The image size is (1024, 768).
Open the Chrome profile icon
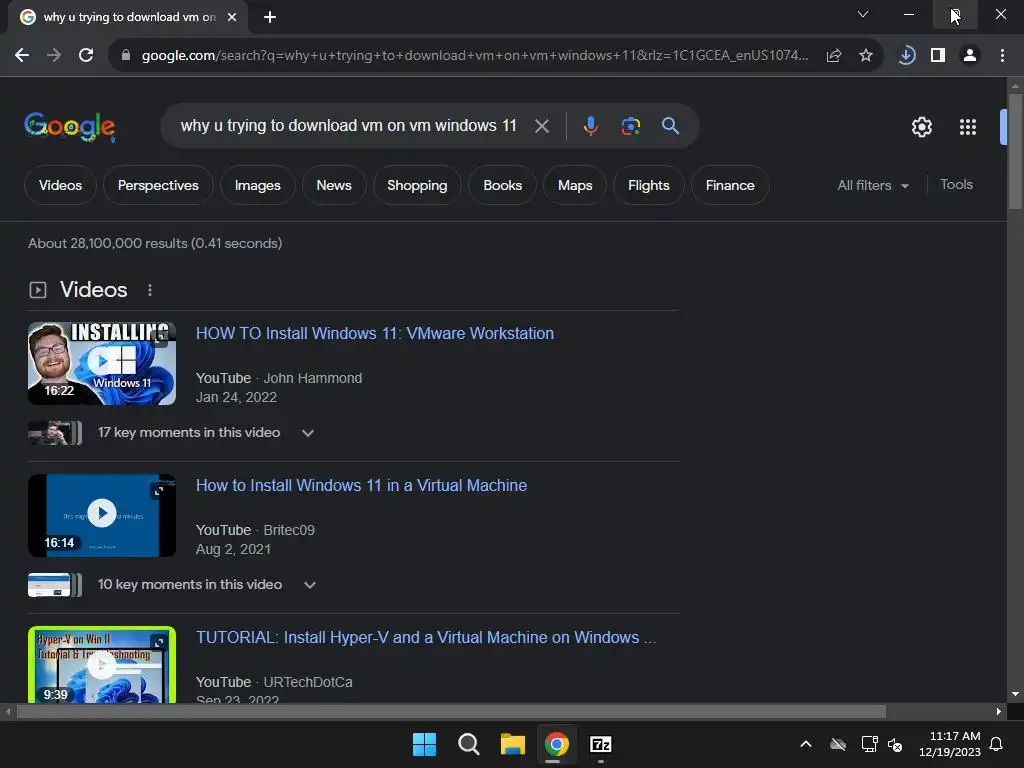970,56
